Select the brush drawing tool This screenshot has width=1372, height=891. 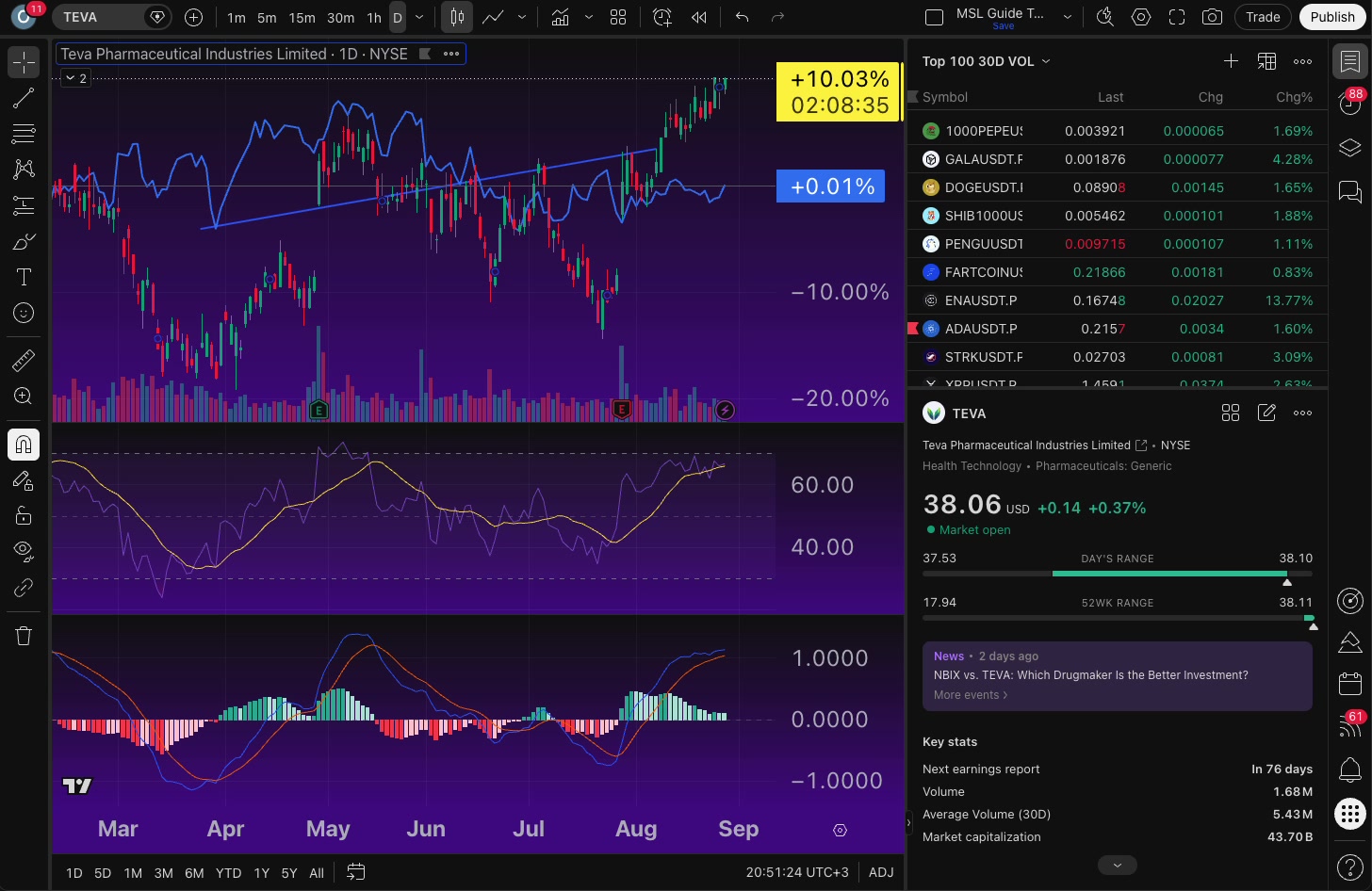(x=24, y=242)
